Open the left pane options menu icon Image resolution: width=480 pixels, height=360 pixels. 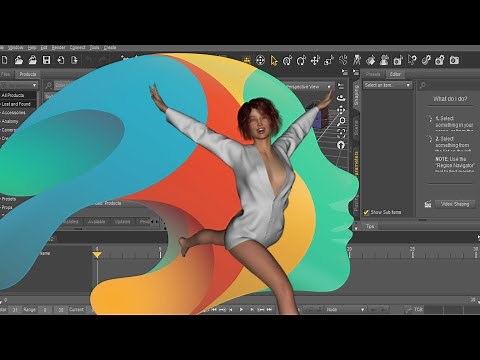coord(345,72)
